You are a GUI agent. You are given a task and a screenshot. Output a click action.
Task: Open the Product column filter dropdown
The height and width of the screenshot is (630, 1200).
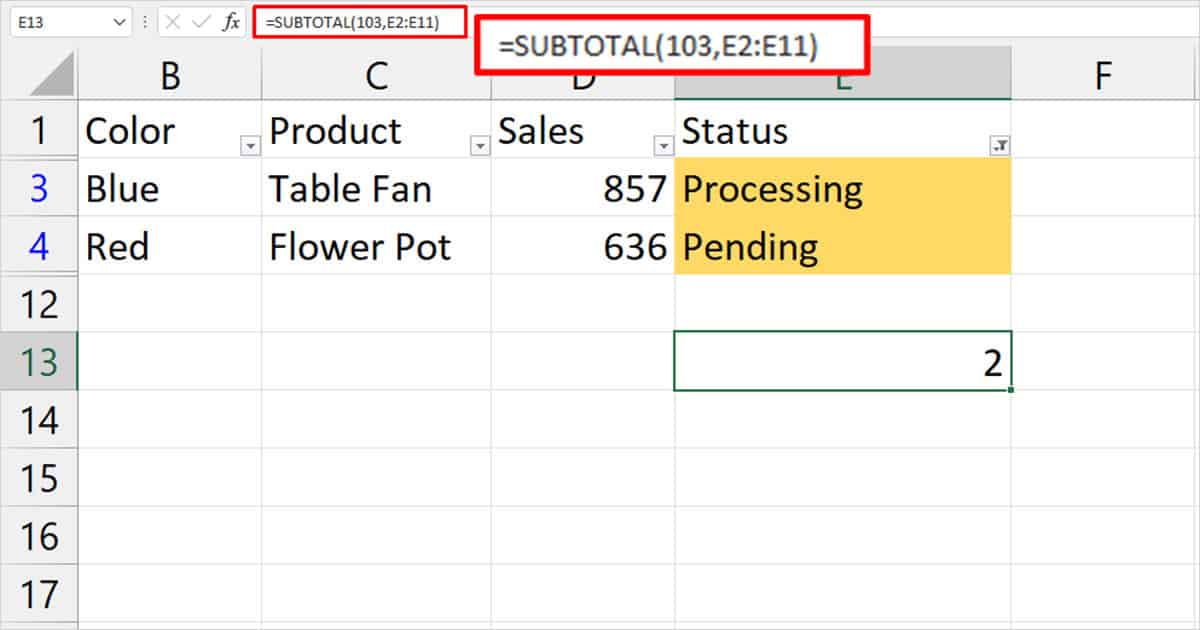click(480, 146)
